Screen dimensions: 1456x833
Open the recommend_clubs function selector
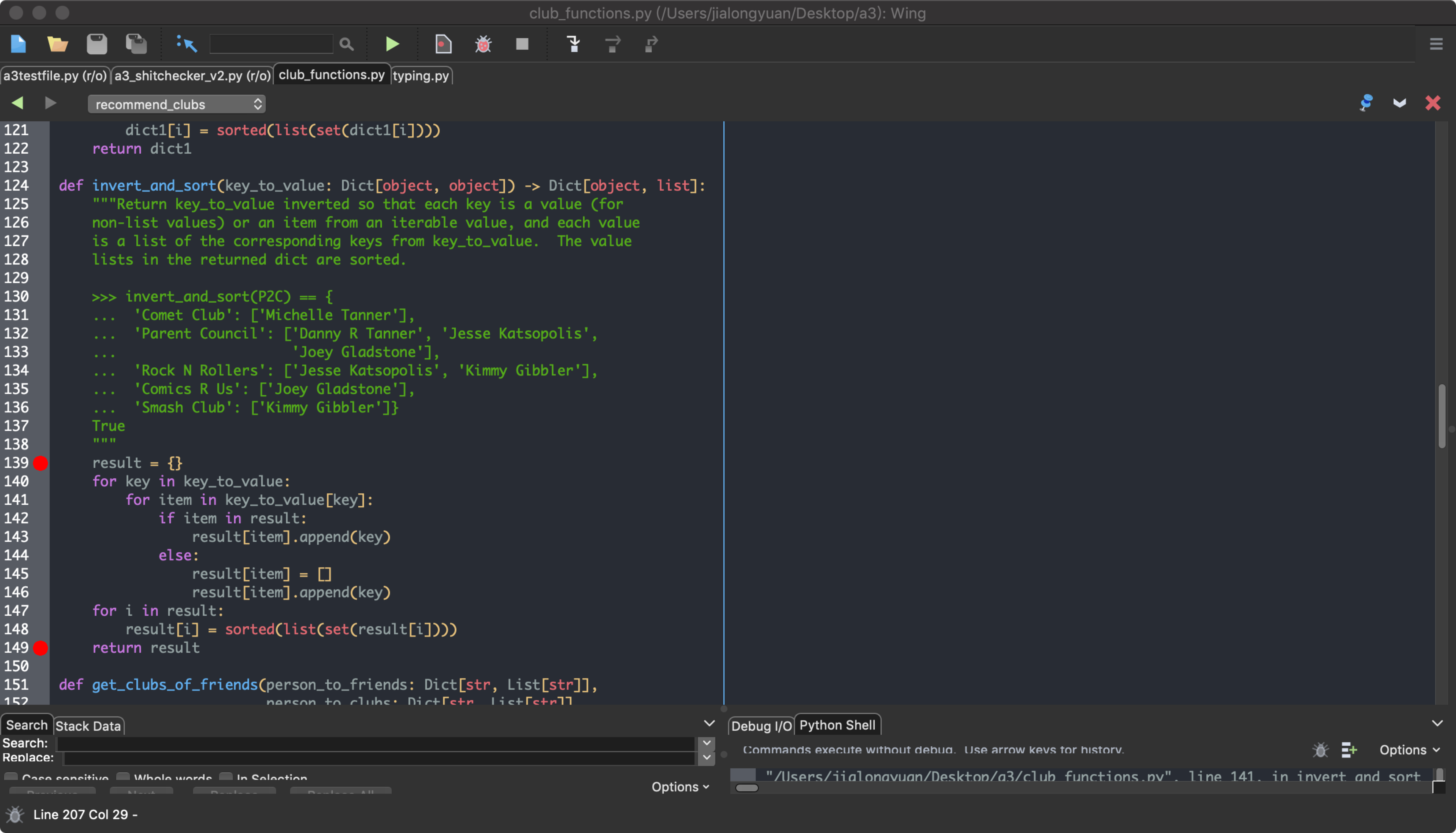point(177,104)
